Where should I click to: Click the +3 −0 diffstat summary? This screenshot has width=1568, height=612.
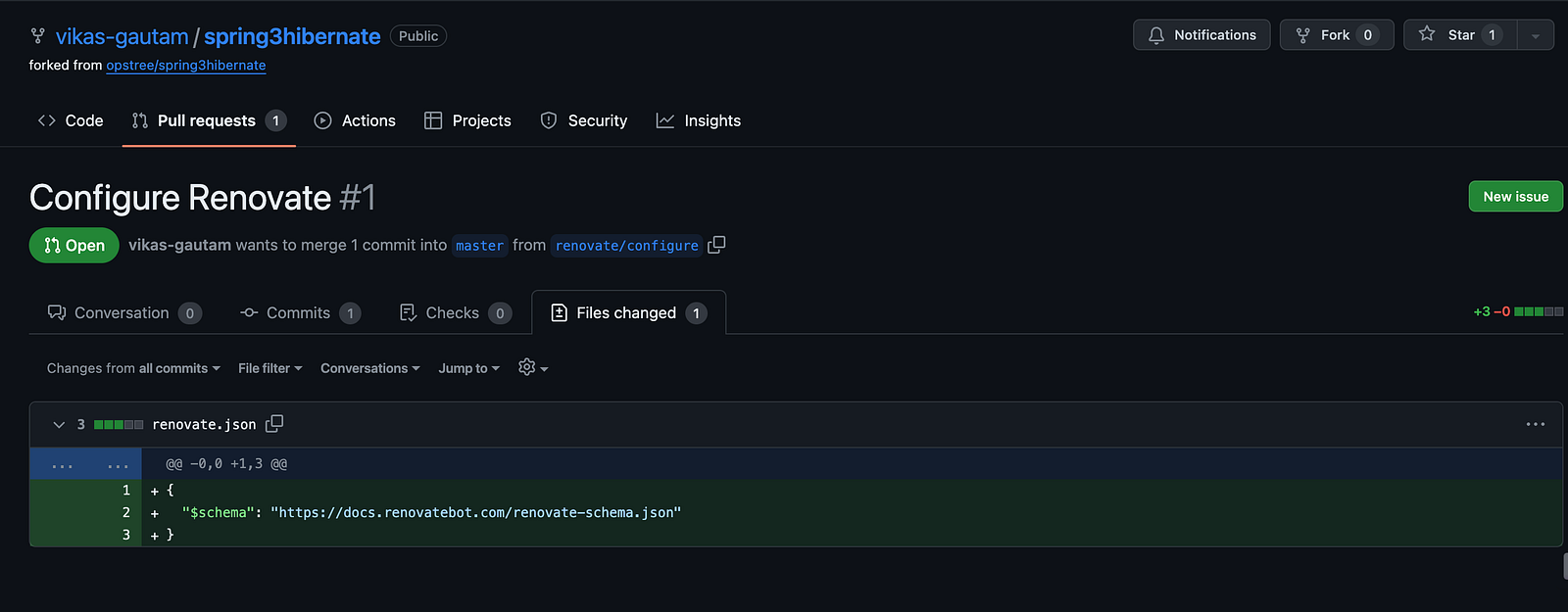(1518, 311)
